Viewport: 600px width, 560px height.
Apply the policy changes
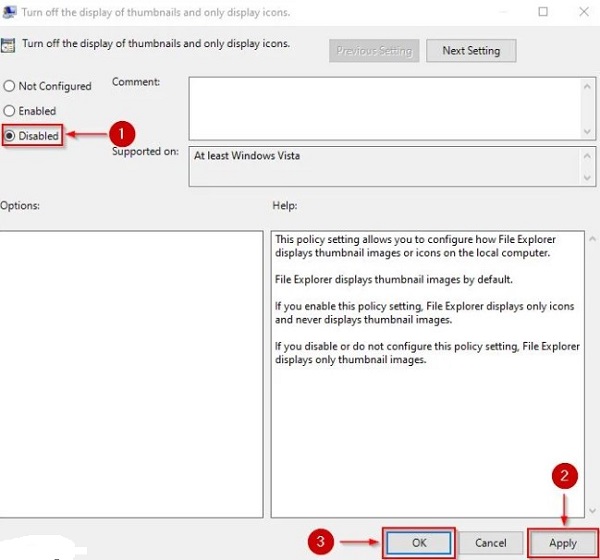tap(562, 543)
